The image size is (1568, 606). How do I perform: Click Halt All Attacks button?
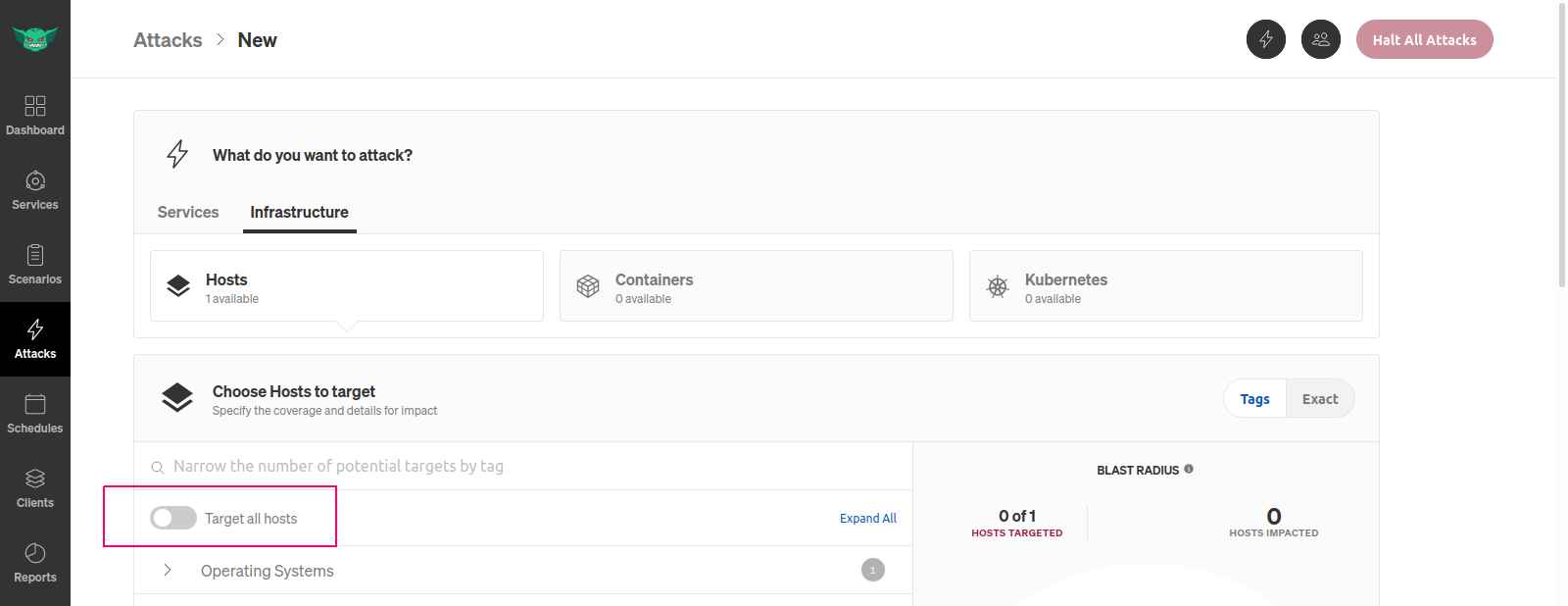tap(1425, 39)
